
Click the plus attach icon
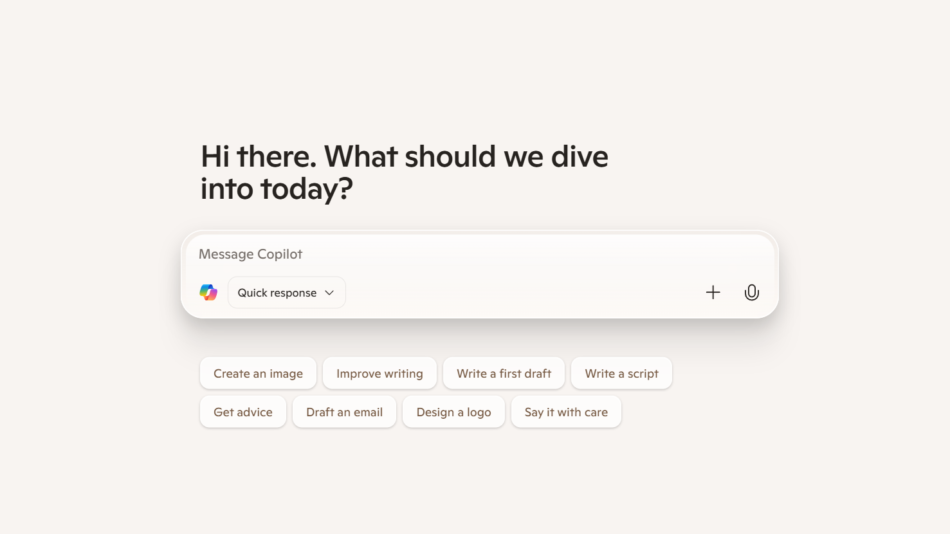713,292
